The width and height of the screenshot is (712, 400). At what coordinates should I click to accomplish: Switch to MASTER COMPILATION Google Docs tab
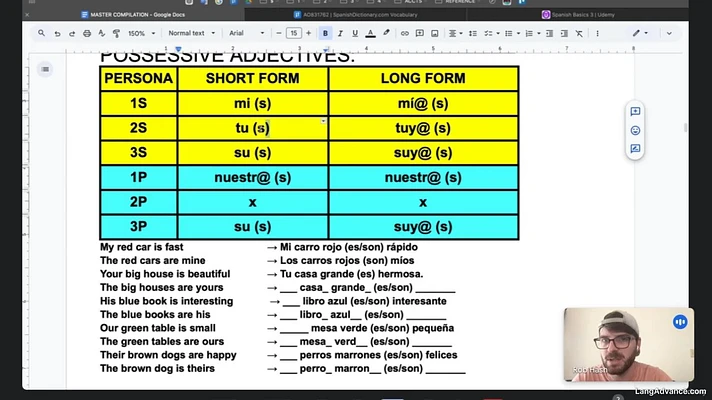click(133, 15)
